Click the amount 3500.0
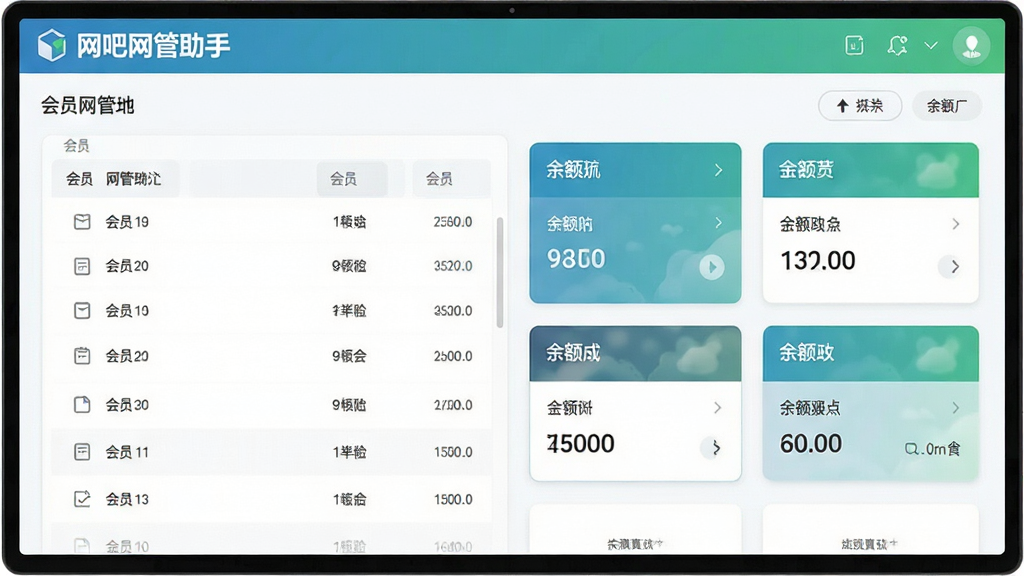This screenshot has height=576, width=1024. pyautogui.click(x=453, y=310)
